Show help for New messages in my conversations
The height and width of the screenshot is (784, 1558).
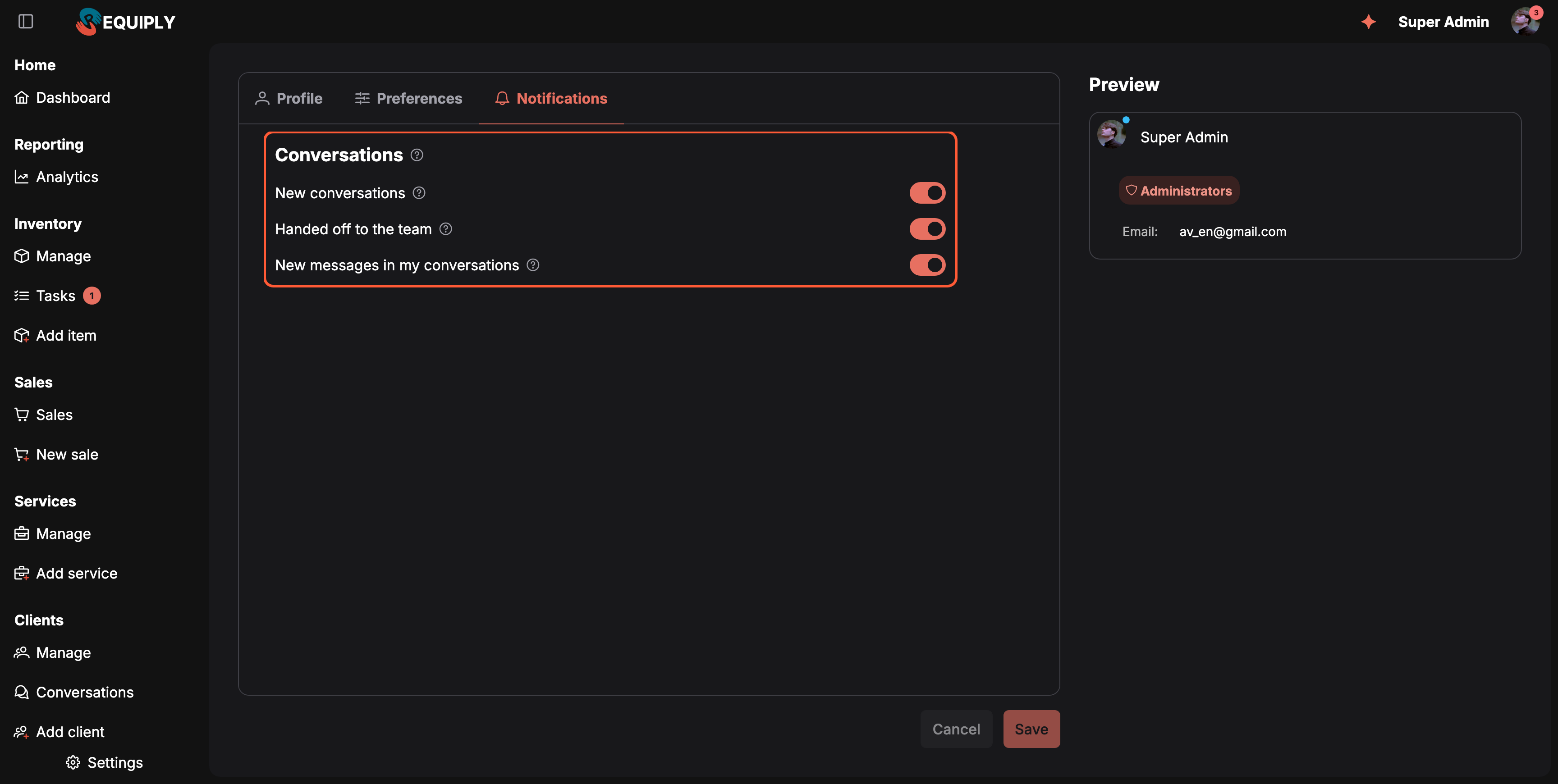coord(533,265)
